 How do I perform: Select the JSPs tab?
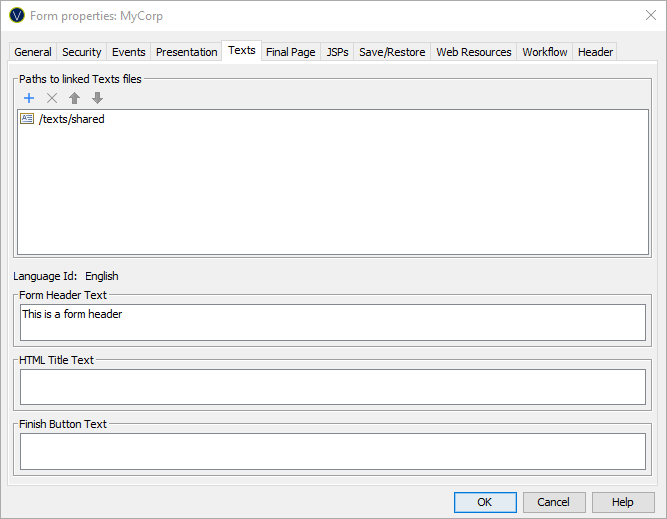pyautogui.click(x=338, y=52)
